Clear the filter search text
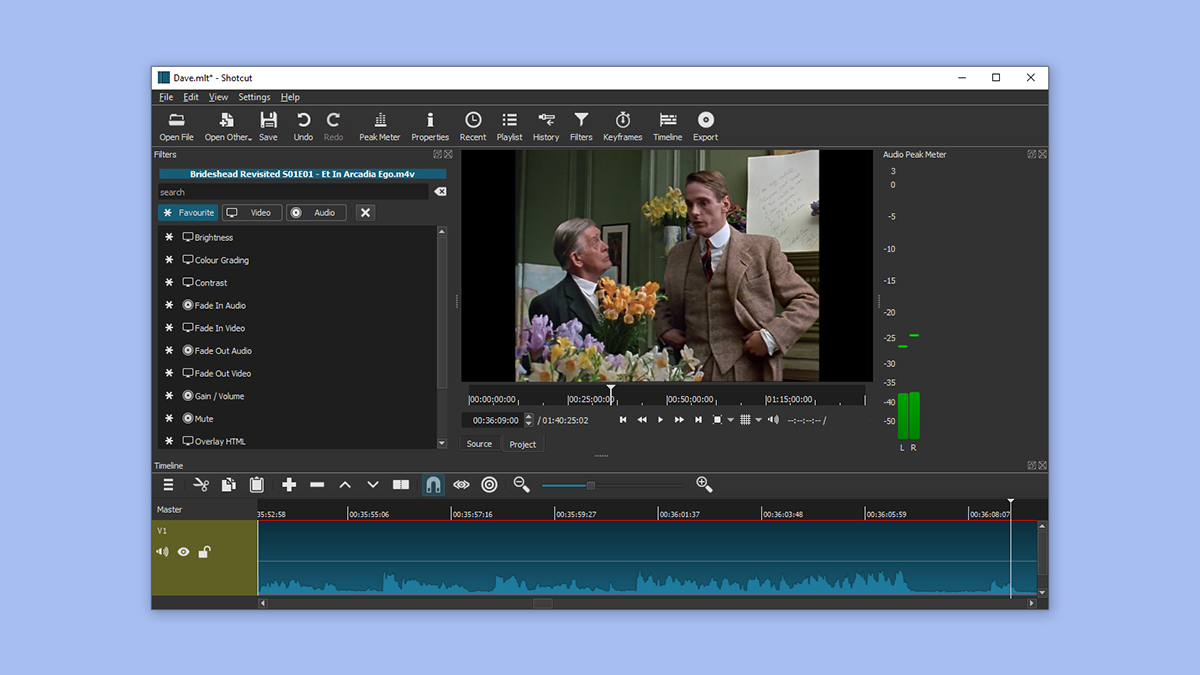Viewport: 1200px width, 675px height. click(441, 192)
